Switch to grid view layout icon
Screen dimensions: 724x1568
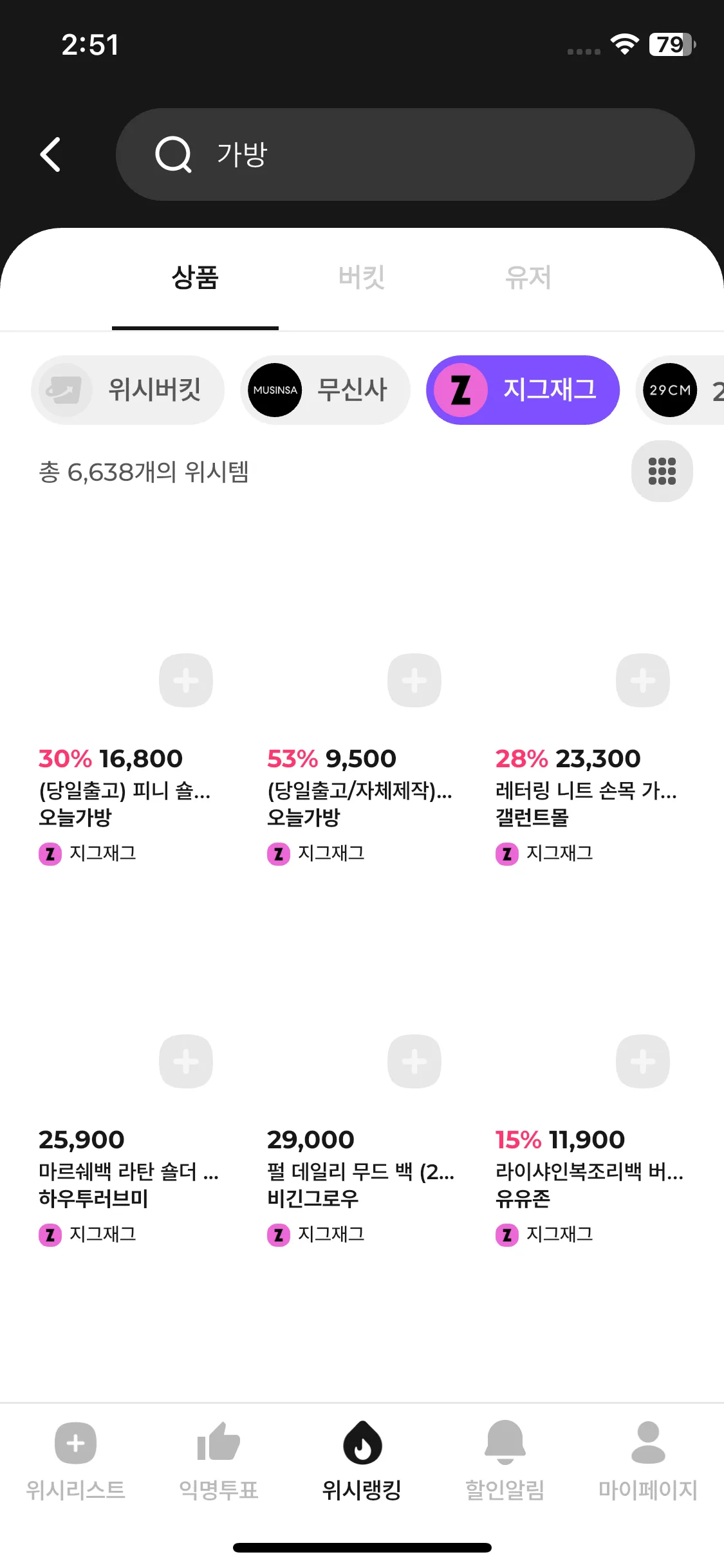click(x=662, y=471)
